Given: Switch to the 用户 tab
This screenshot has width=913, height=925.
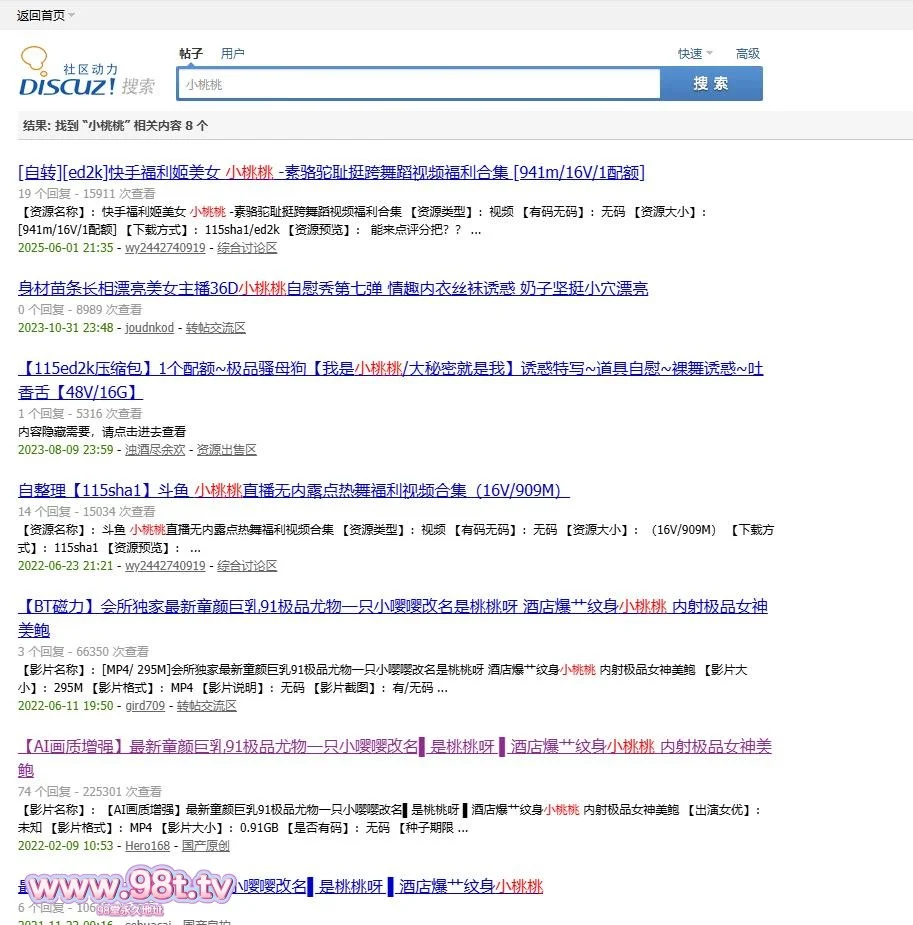Looking at the screenshot, I should coord(233,54).
